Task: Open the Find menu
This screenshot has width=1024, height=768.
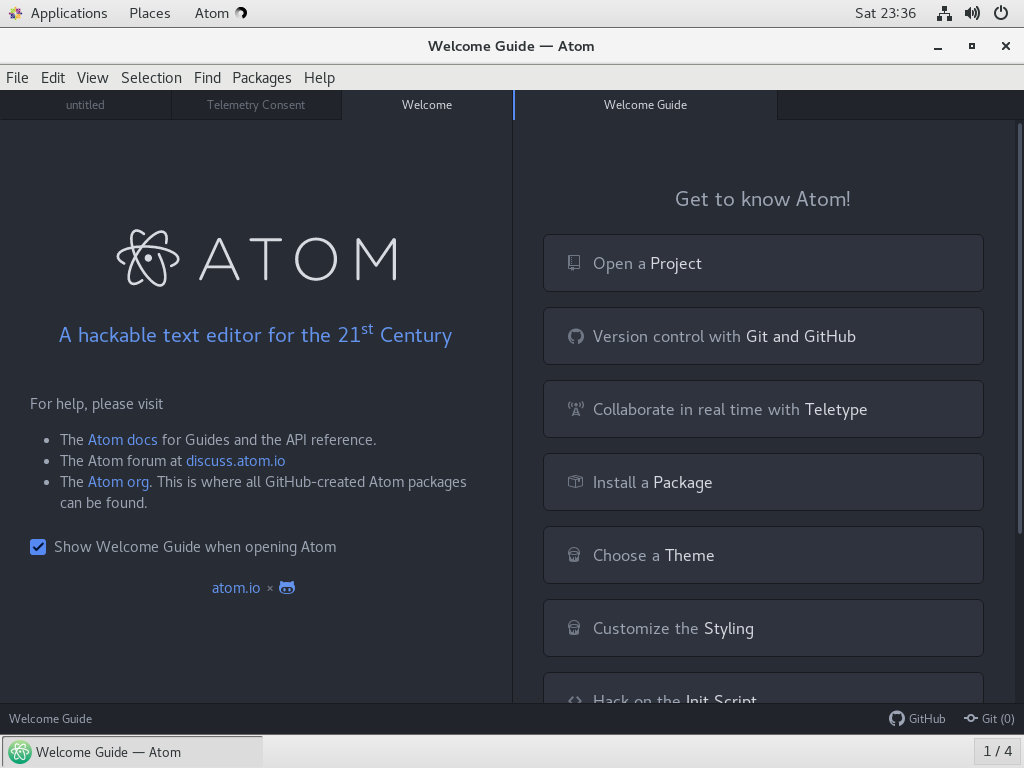Action: pyautogui.click(x=207, y=78)
